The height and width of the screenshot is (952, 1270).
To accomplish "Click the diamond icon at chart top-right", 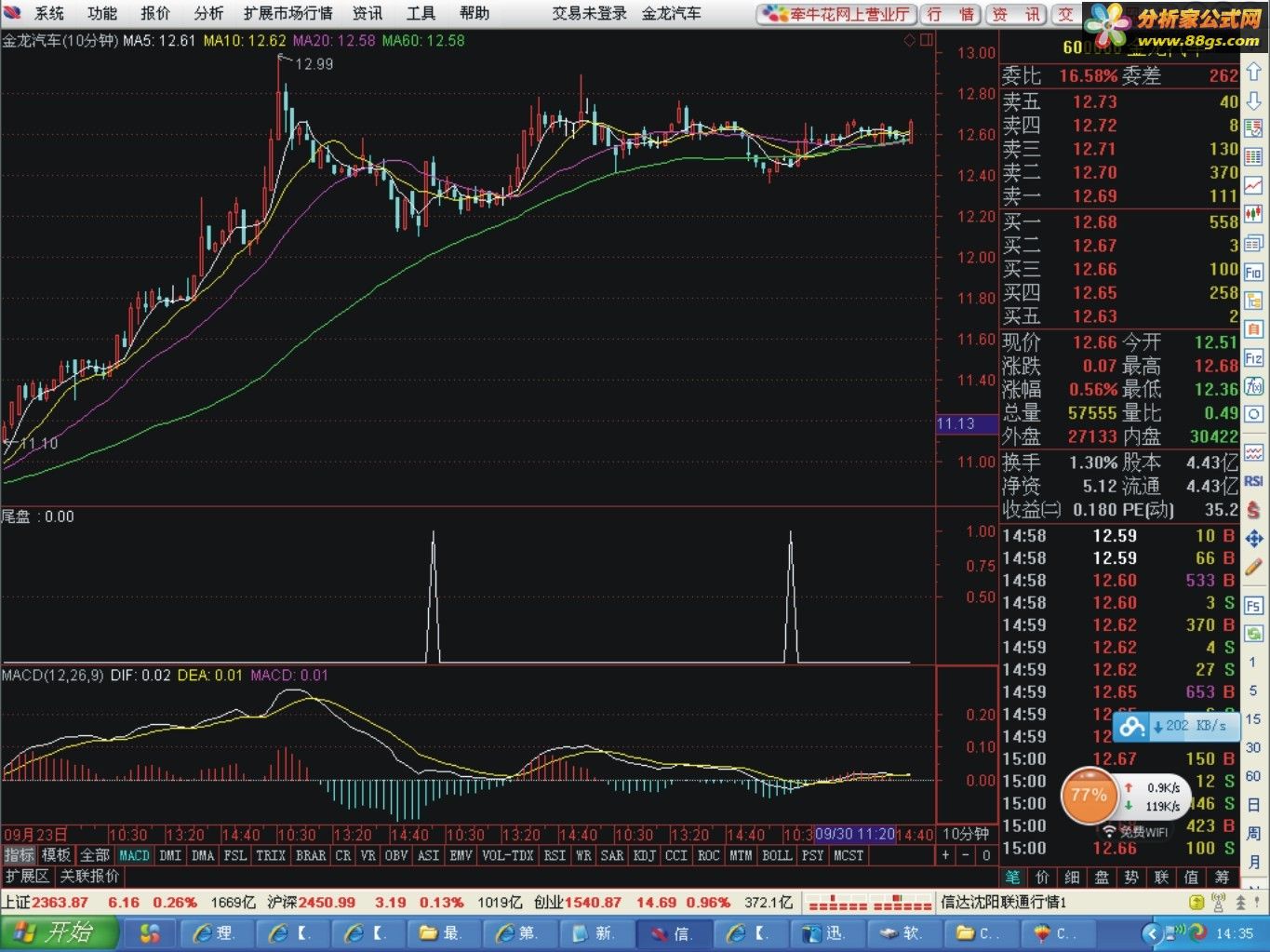I will (x=909, y=40).
